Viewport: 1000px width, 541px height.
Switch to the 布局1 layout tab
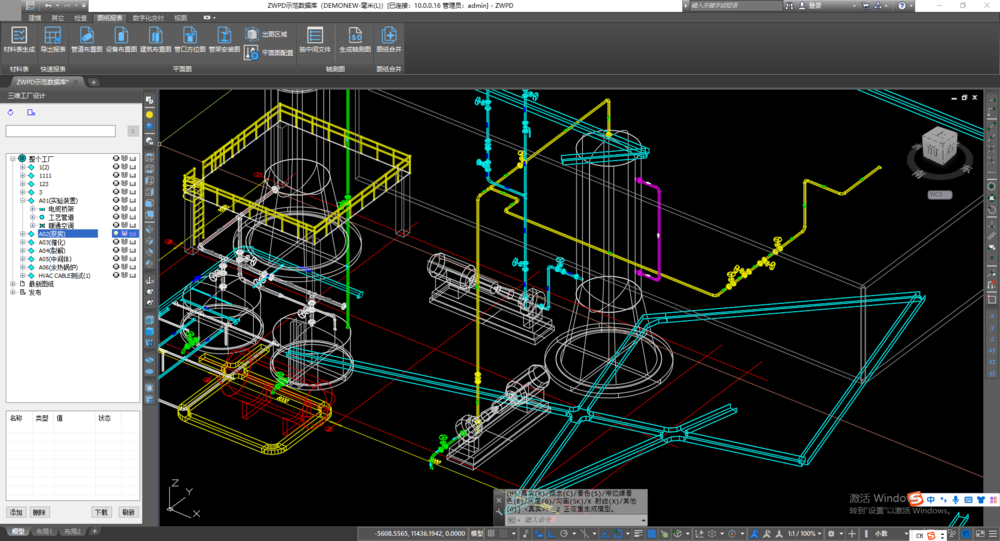point(44,531)
